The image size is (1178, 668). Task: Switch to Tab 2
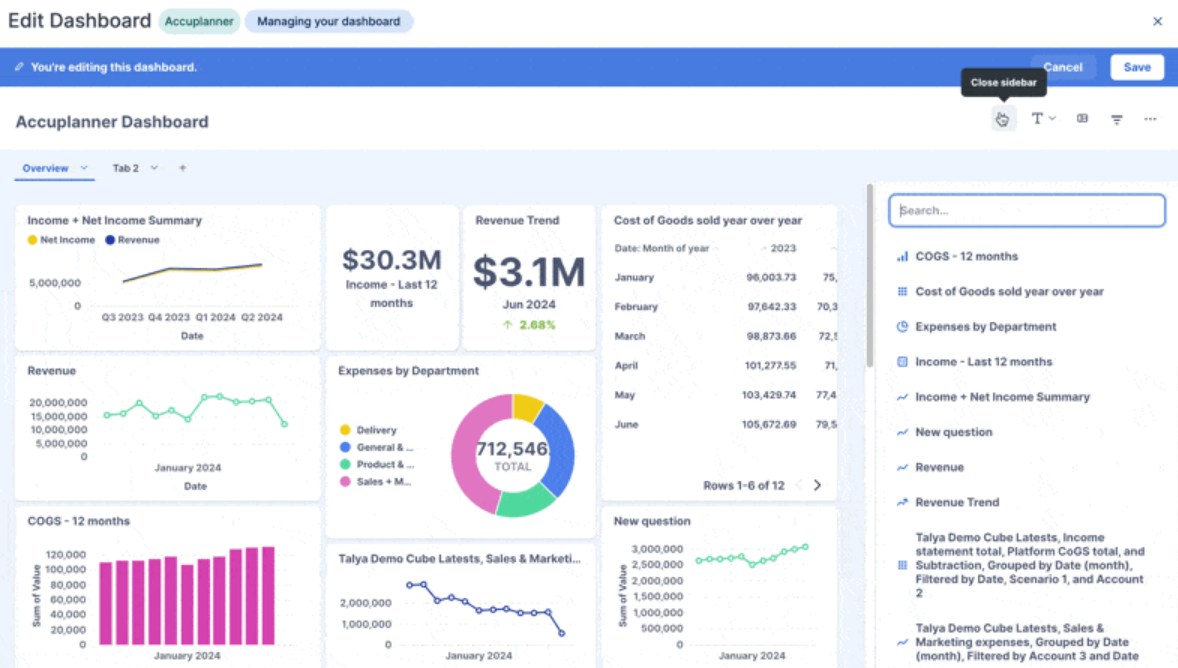tap(126, 167)
